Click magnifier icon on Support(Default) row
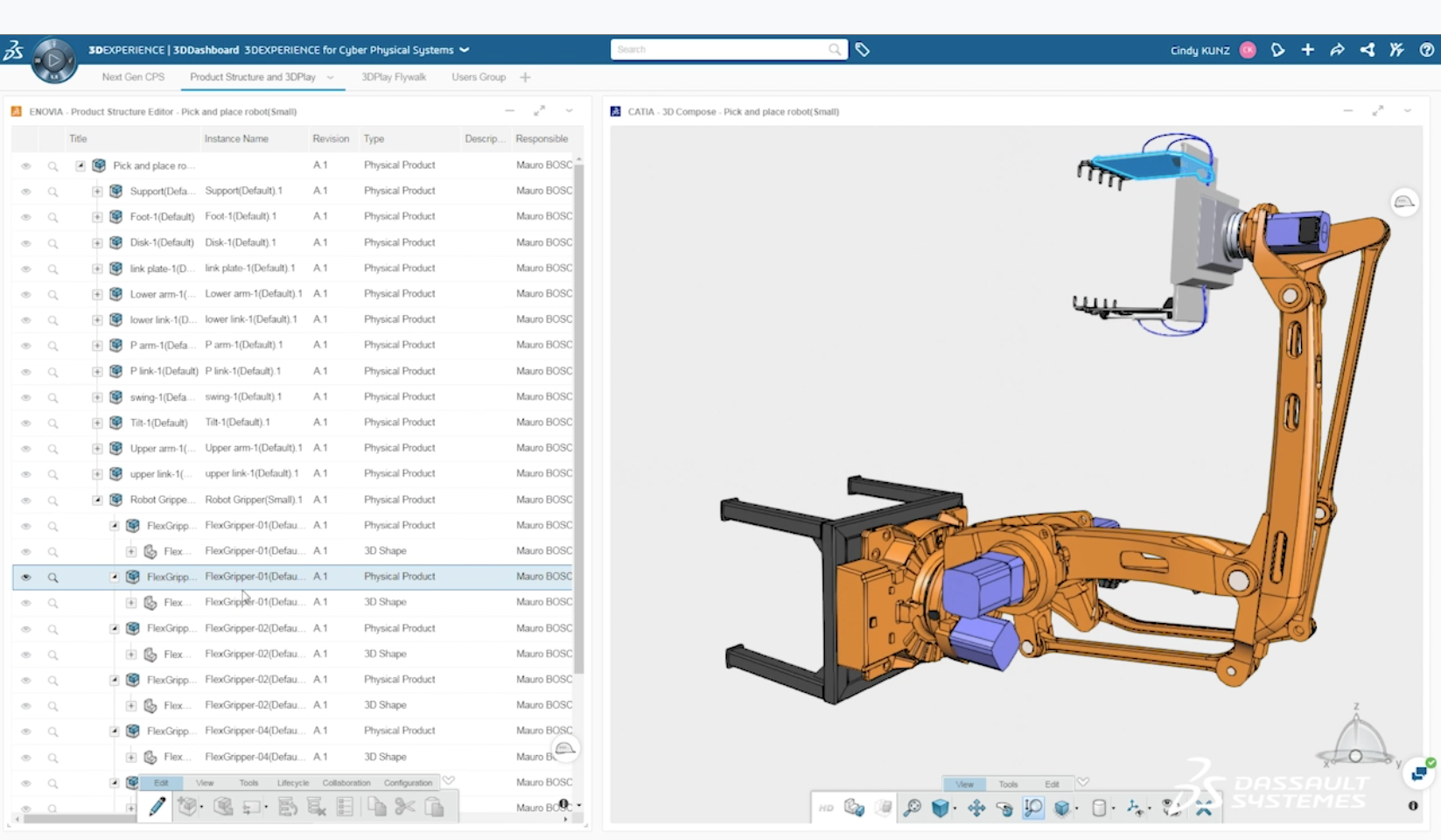The image size is (1441, 840). coord(52,191)
